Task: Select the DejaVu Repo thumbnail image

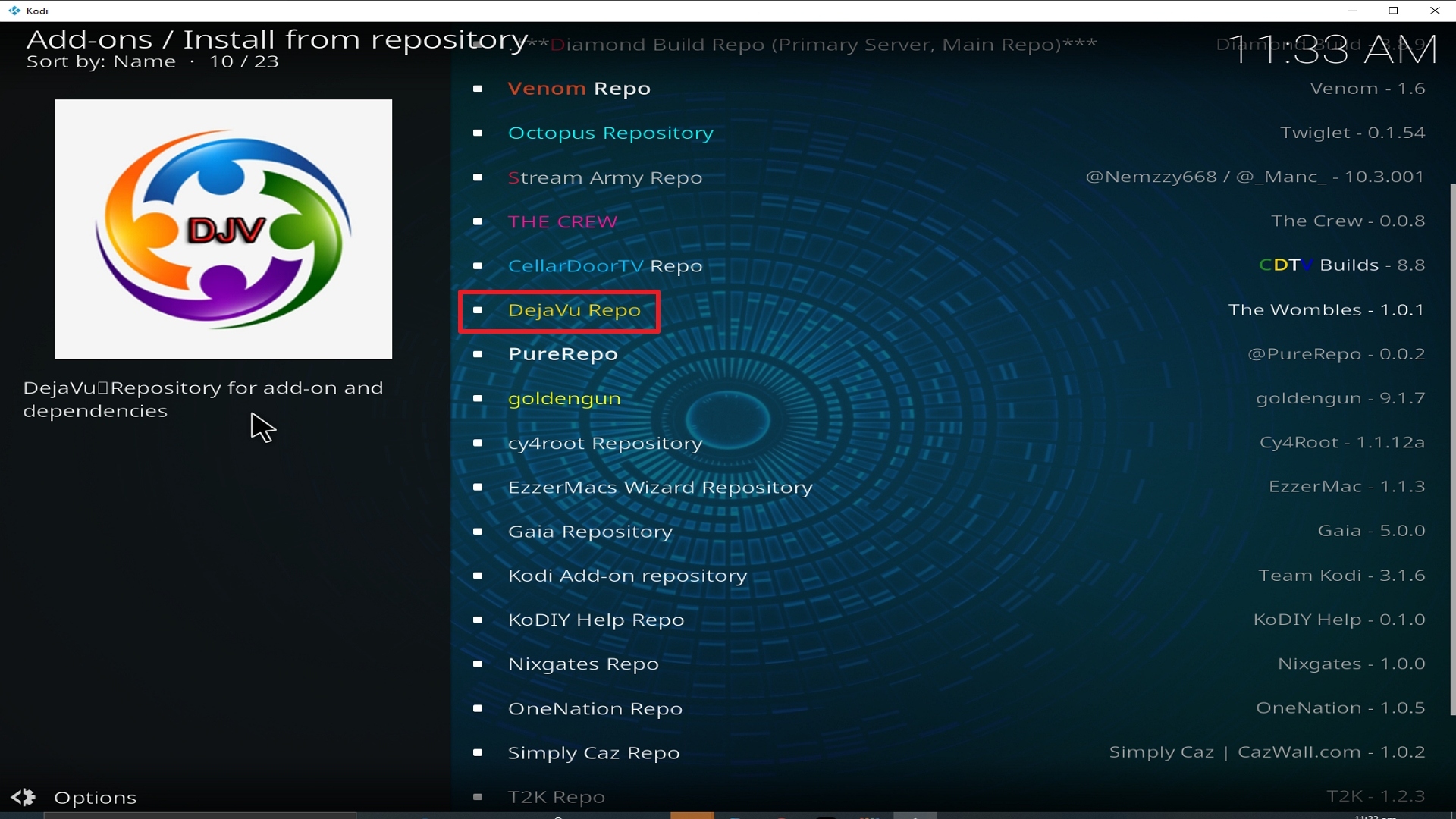Action: tap(223, 229)
